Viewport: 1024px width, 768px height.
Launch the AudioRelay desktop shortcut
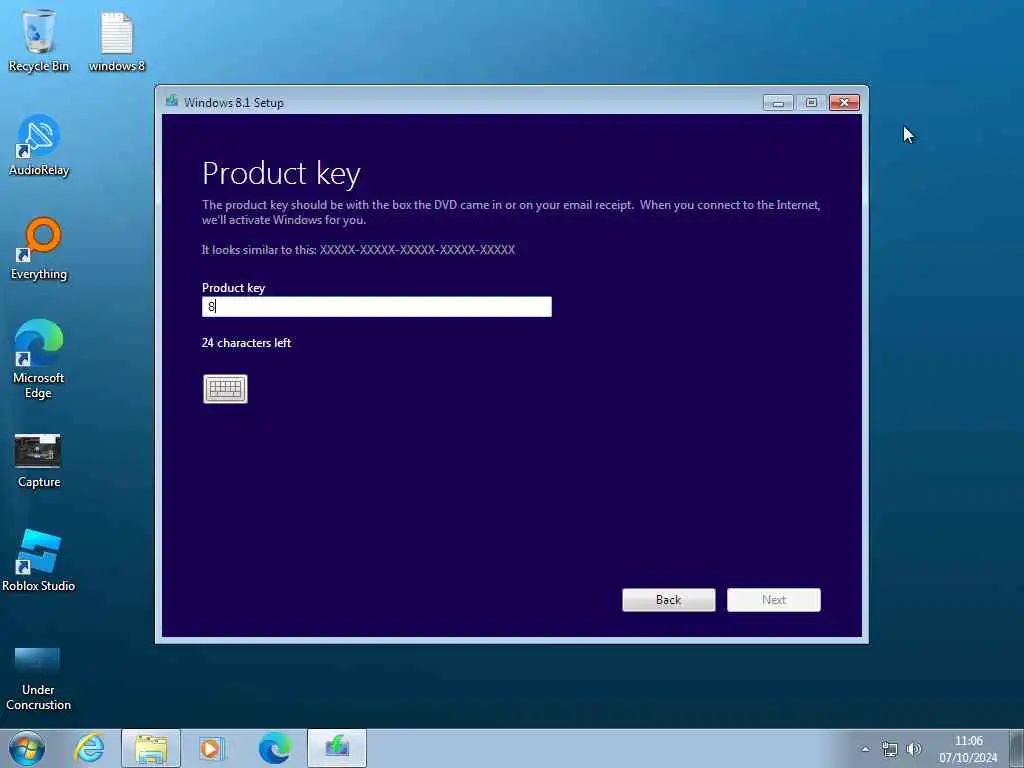pyautogui.click(x=39, y=145)
